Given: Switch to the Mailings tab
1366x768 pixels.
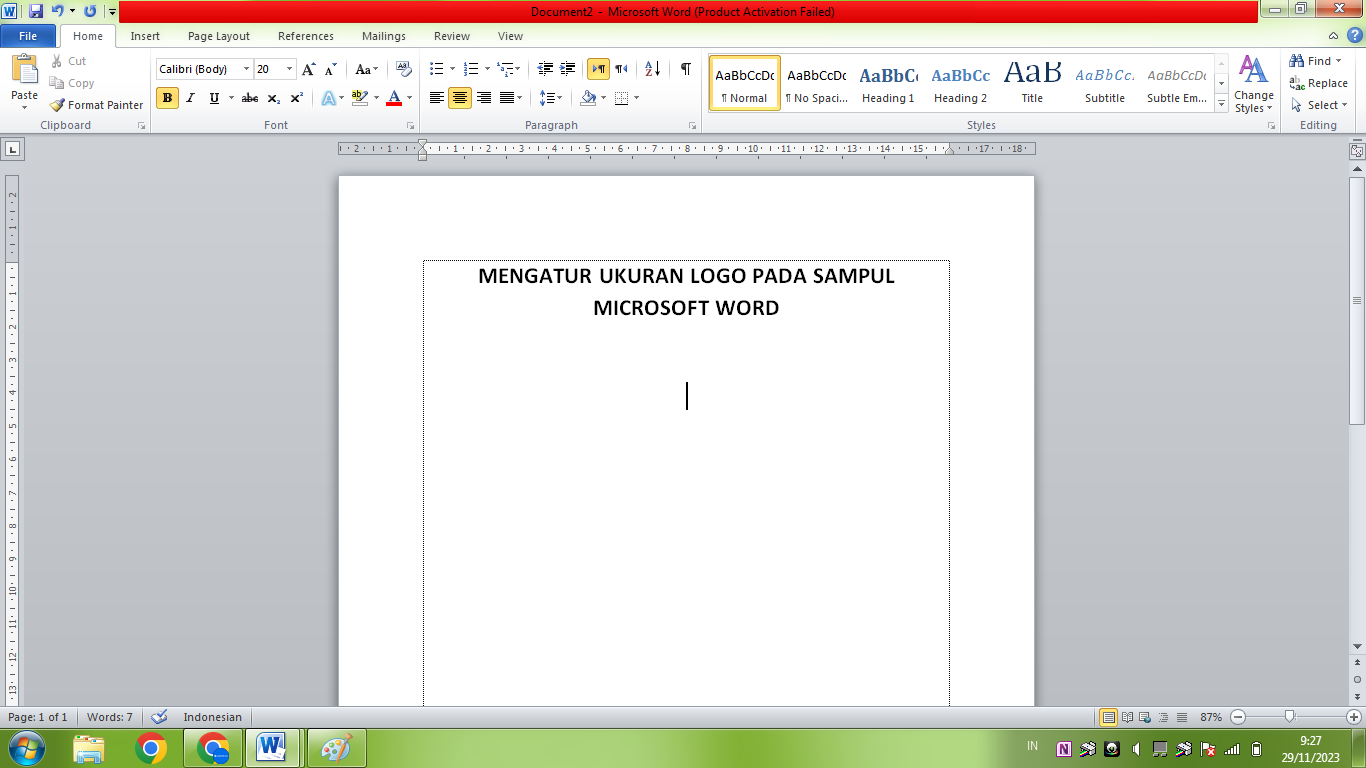Looking at the screenshot, I should (383, 35).
